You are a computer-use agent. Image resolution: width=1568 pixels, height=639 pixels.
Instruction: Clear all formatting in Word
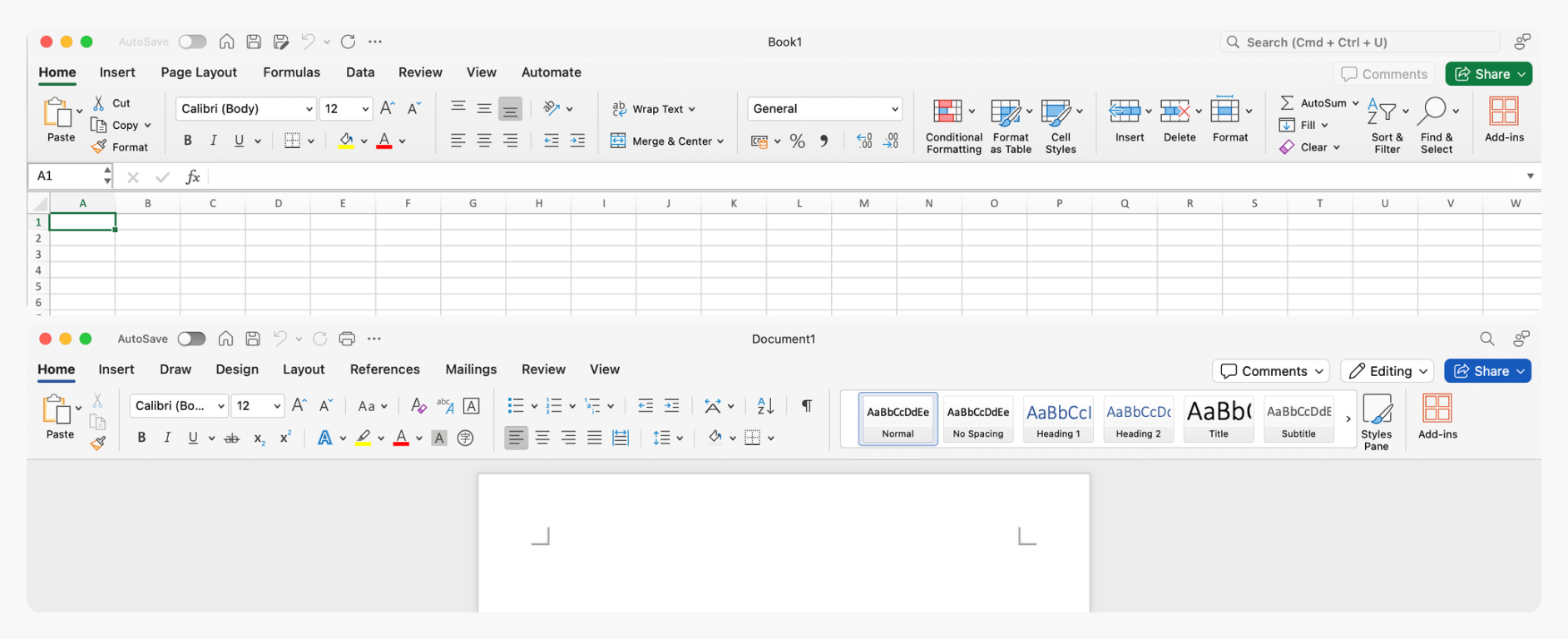(418, 405)
